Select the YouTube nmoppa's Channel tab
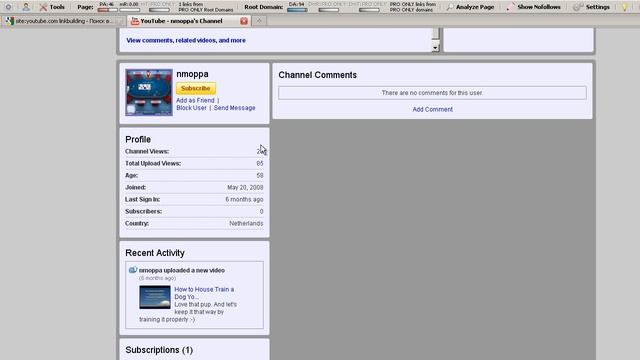Image resolution: width=640 pixels, height=360 pixels. click(182, 21)
